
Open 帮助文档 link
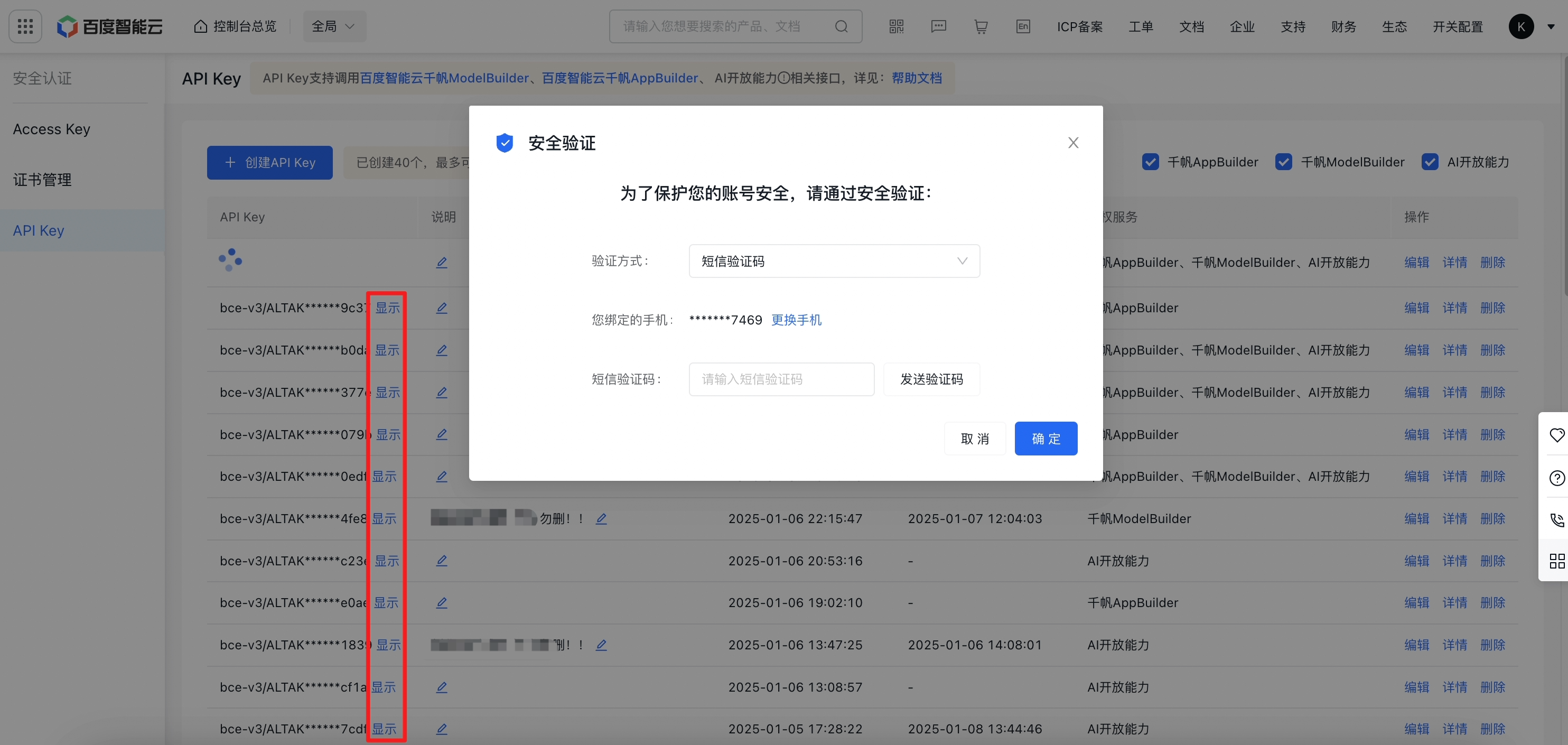[917, 78]
